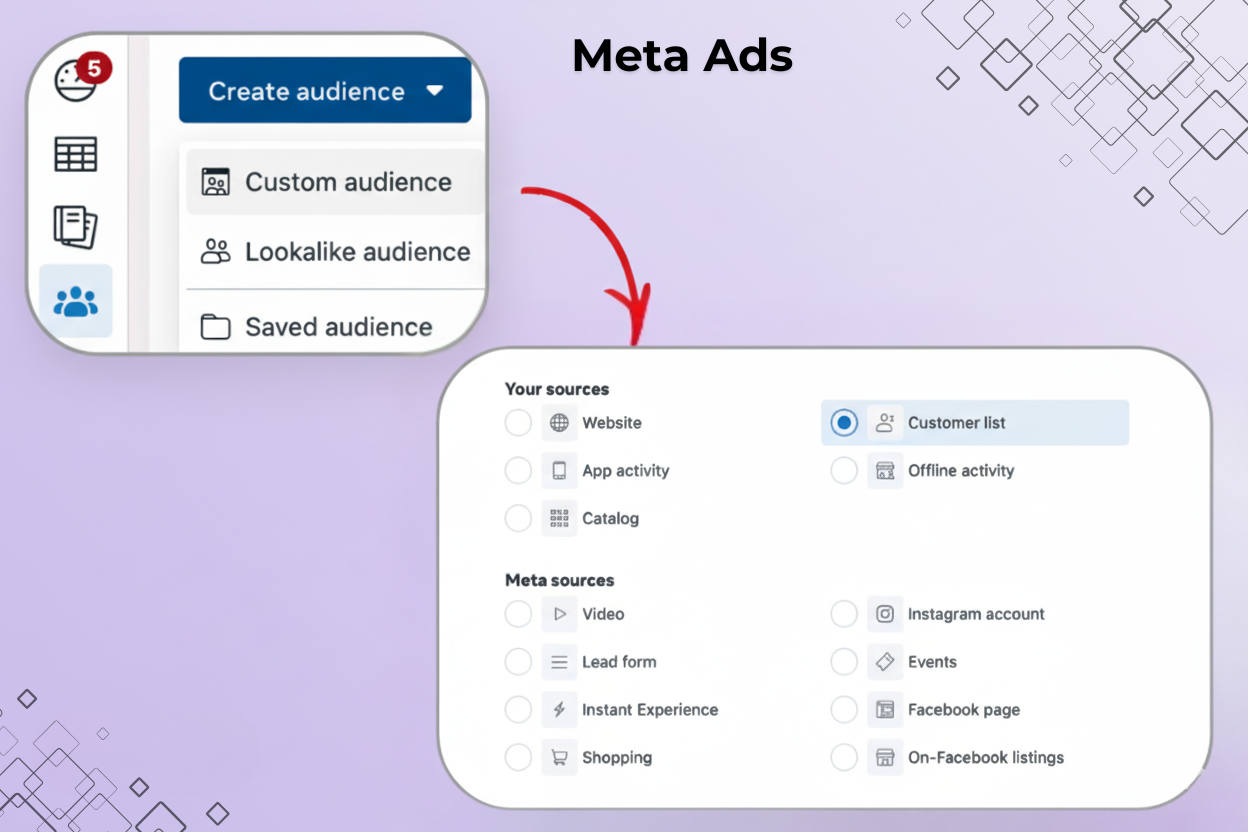The width and height of the screenshot is (1248, 832).
Task: Click the Offline activity label
Action: [961, 471]
